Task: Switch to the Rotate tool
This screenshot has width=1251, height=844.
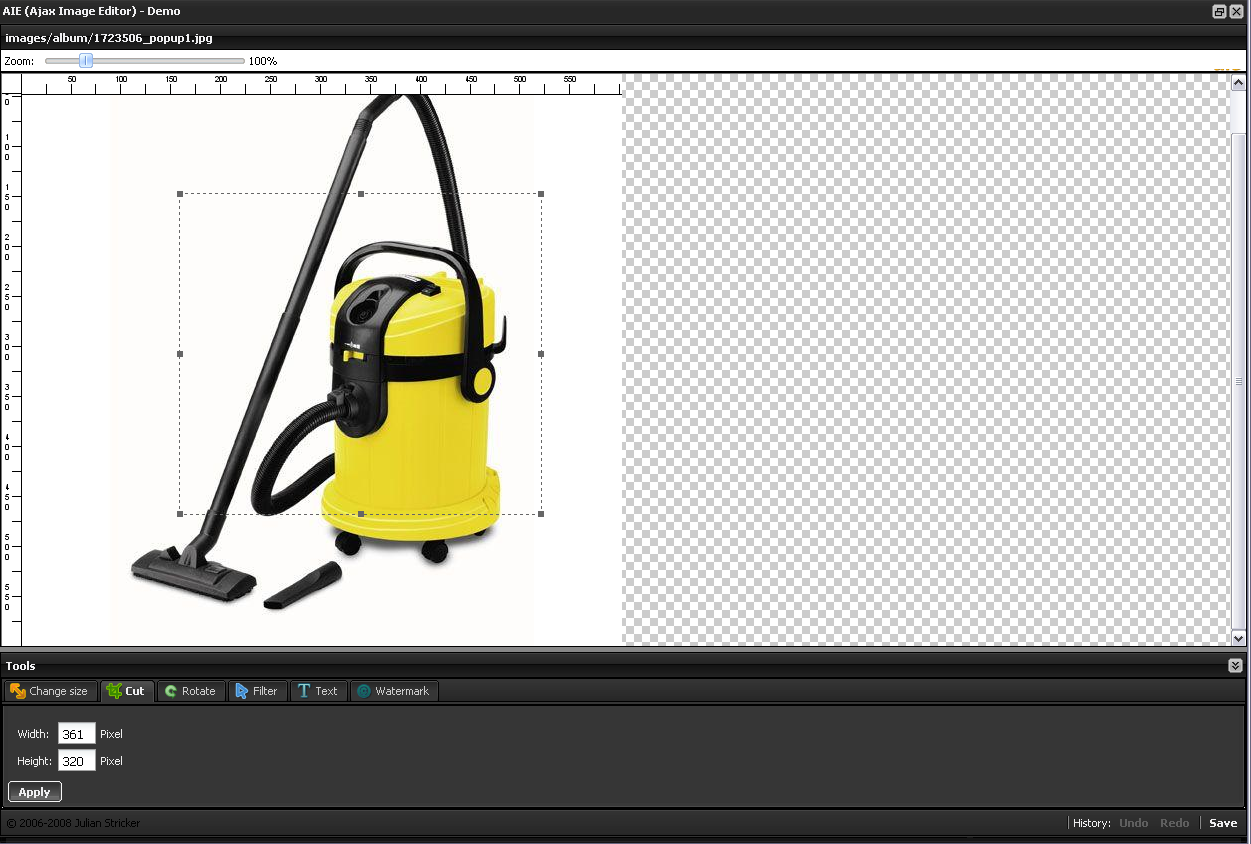Action: [x=190, y=691]
